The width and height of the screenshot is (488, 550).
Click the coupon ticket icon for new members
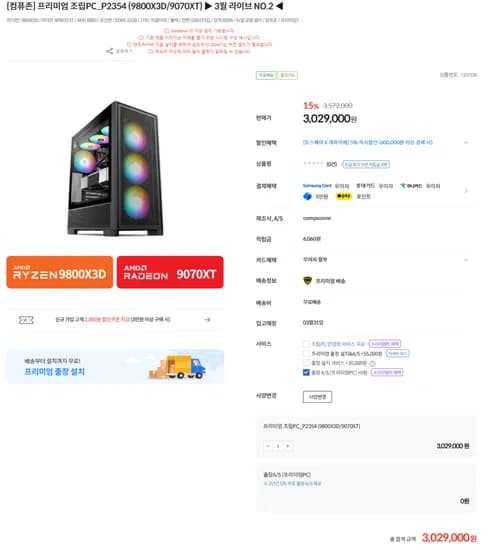[x=26, y=320]
